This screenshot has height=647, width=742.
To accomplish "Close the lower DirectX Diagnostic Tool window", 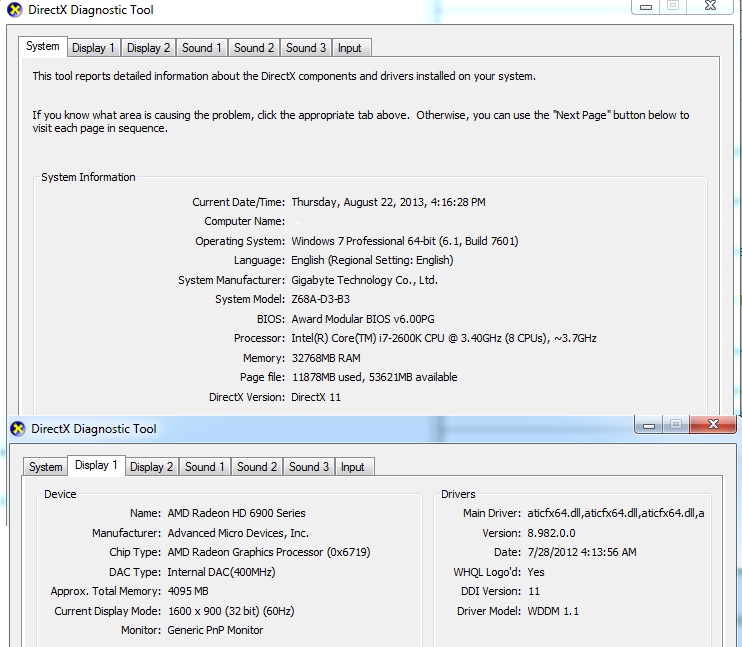I will point(713,424).
